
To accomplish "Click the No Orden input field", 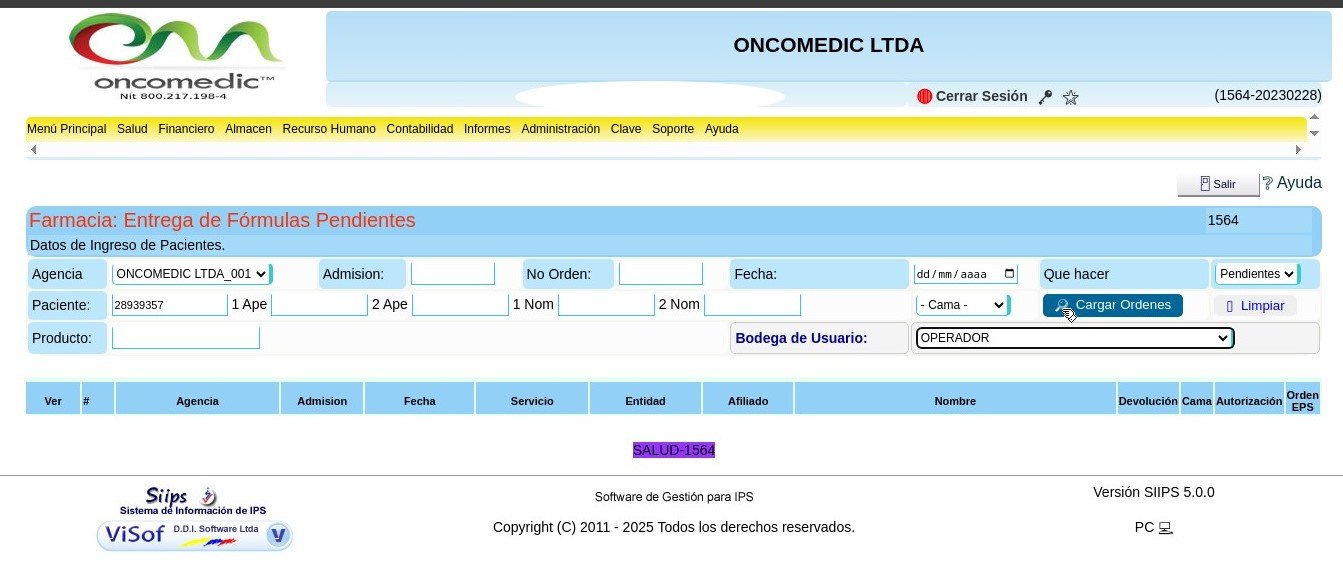I will (660, 274).
